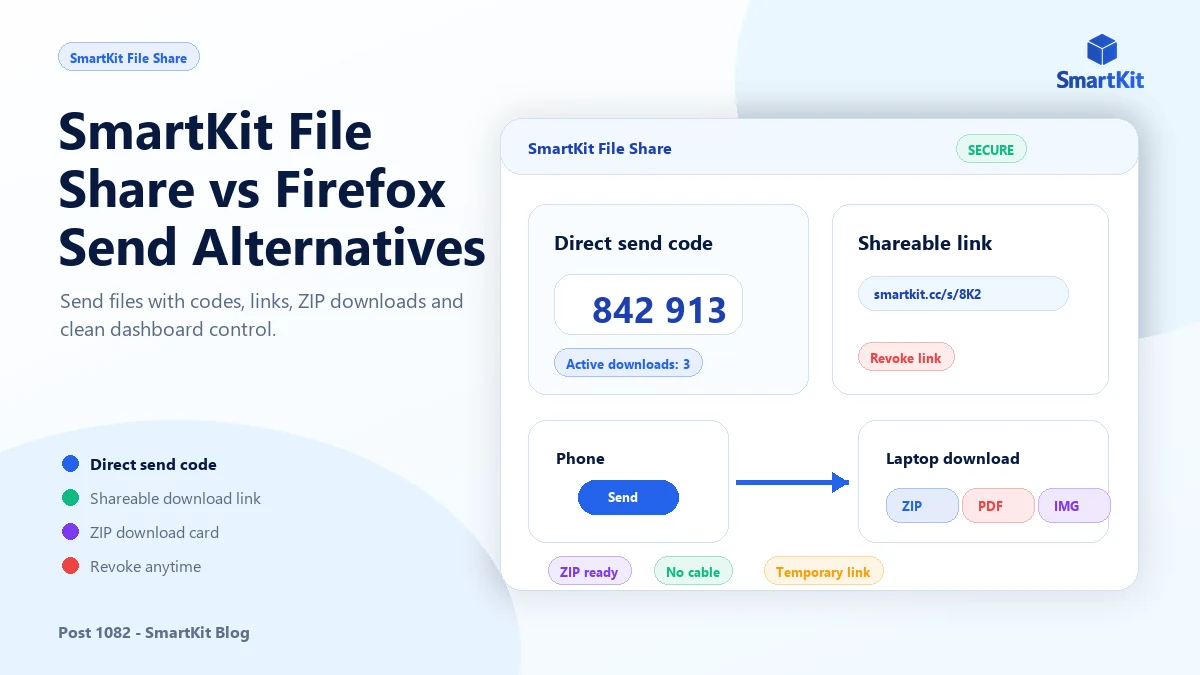The width and height of the screenshot is (1200, 675).
Task: Click the Temporary link tag
Action: click(x=823, y=571)
